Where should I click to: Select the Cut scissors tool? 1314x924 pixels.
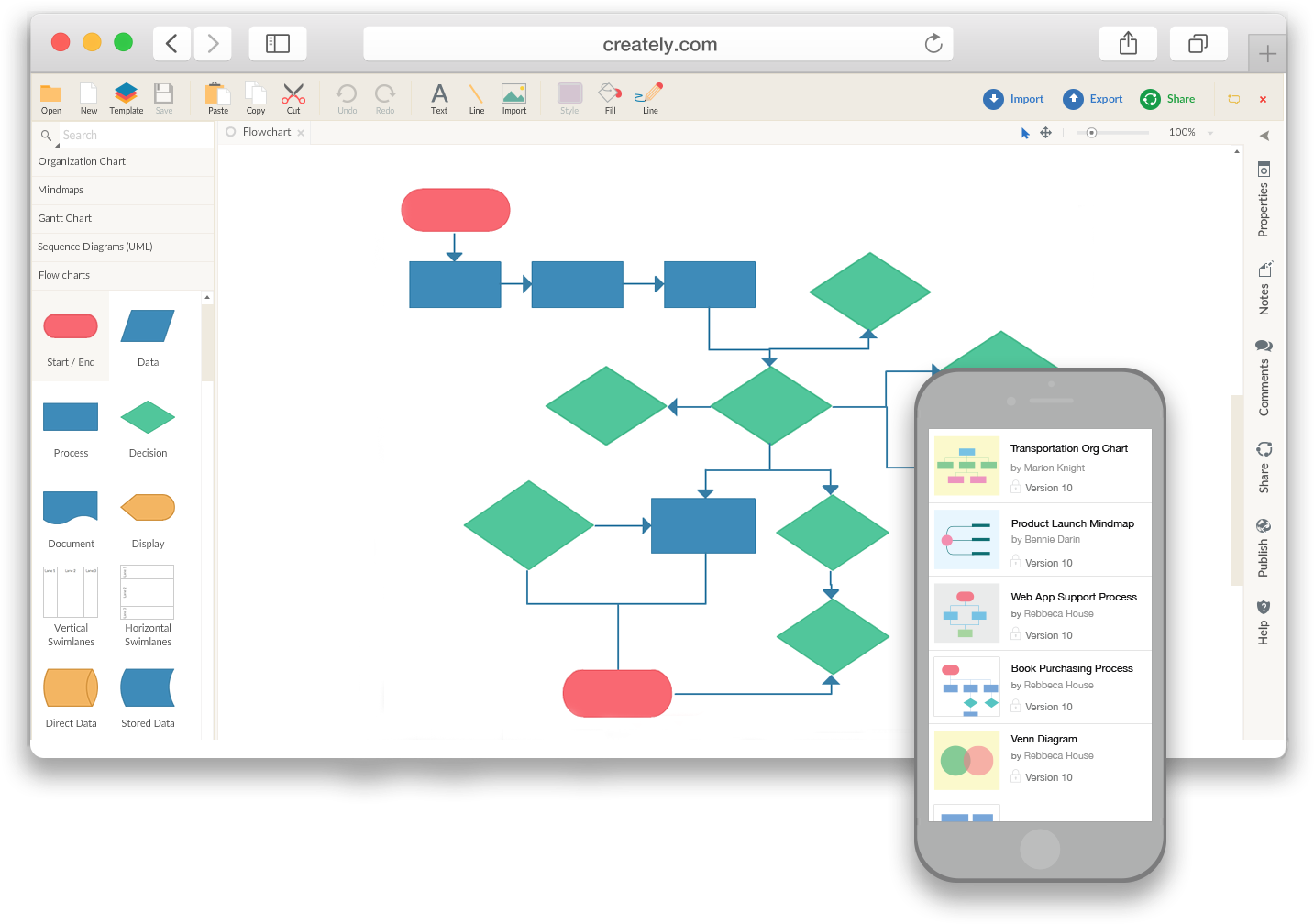293,93
